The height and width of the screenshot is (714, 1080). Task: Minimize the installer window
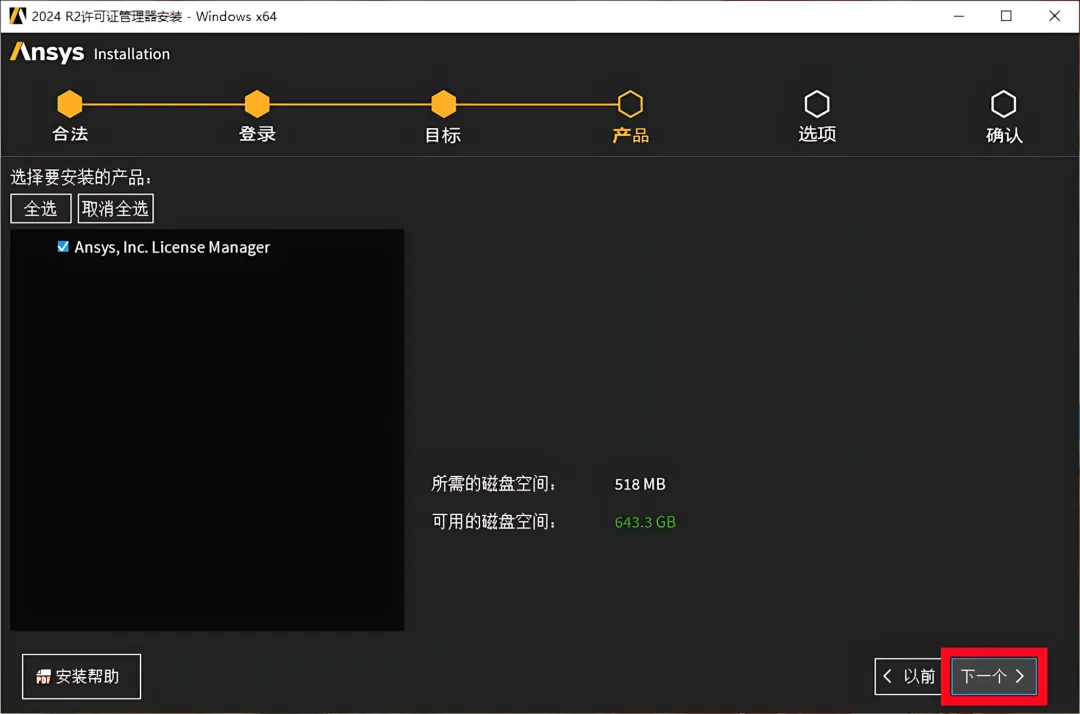click(959, 16)
